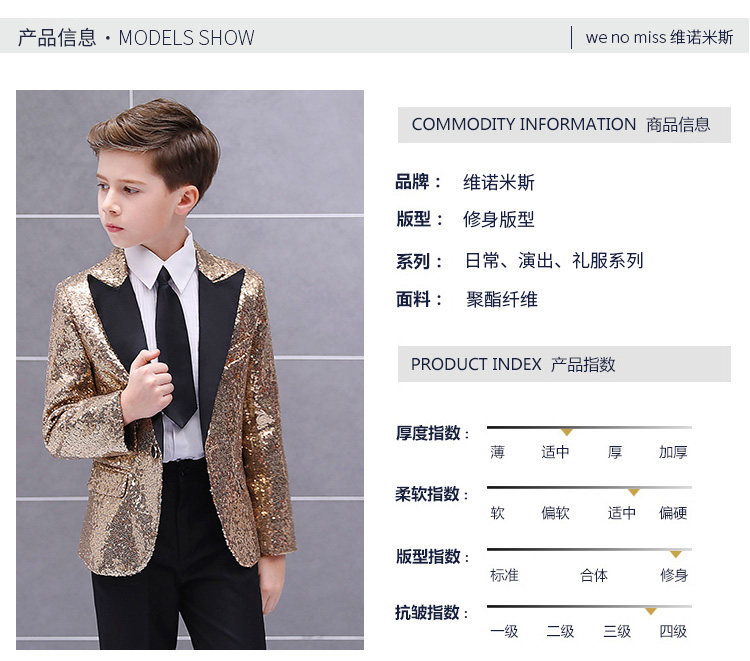Choose 偏硬 on softness scale

(673, 513)
